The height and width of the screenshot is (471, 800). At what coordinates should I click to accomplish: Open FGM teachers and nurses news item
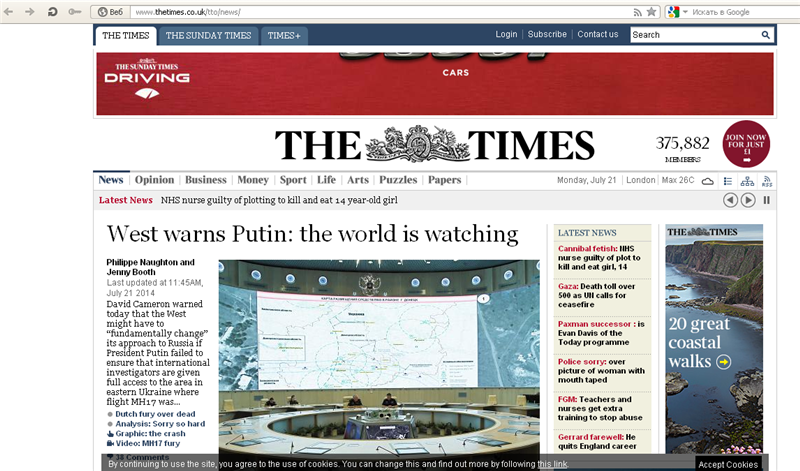pos(600,408)
